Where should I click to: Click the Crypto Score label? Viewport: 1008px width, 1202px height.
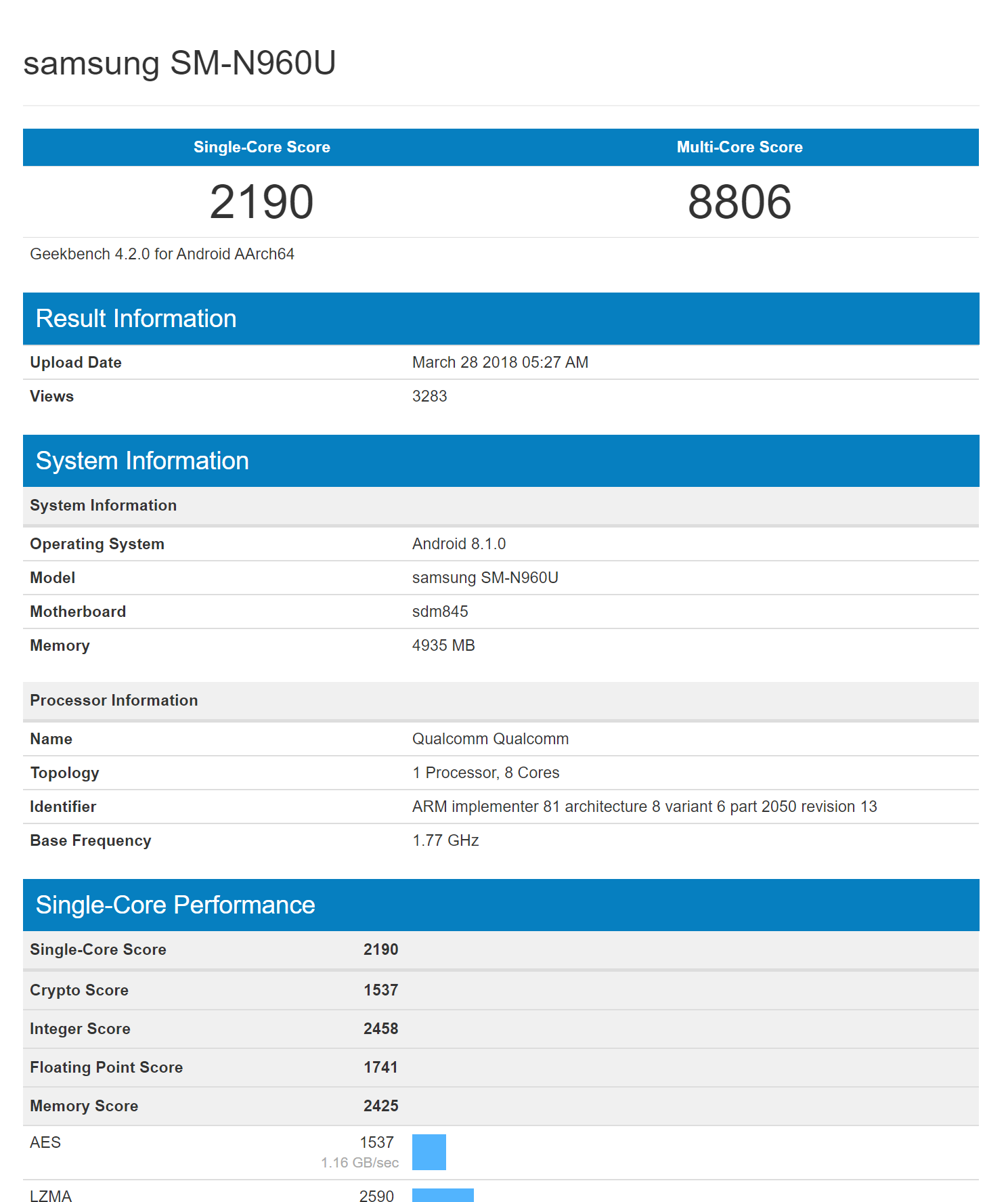pyautogui.click(x=79, y=990)
